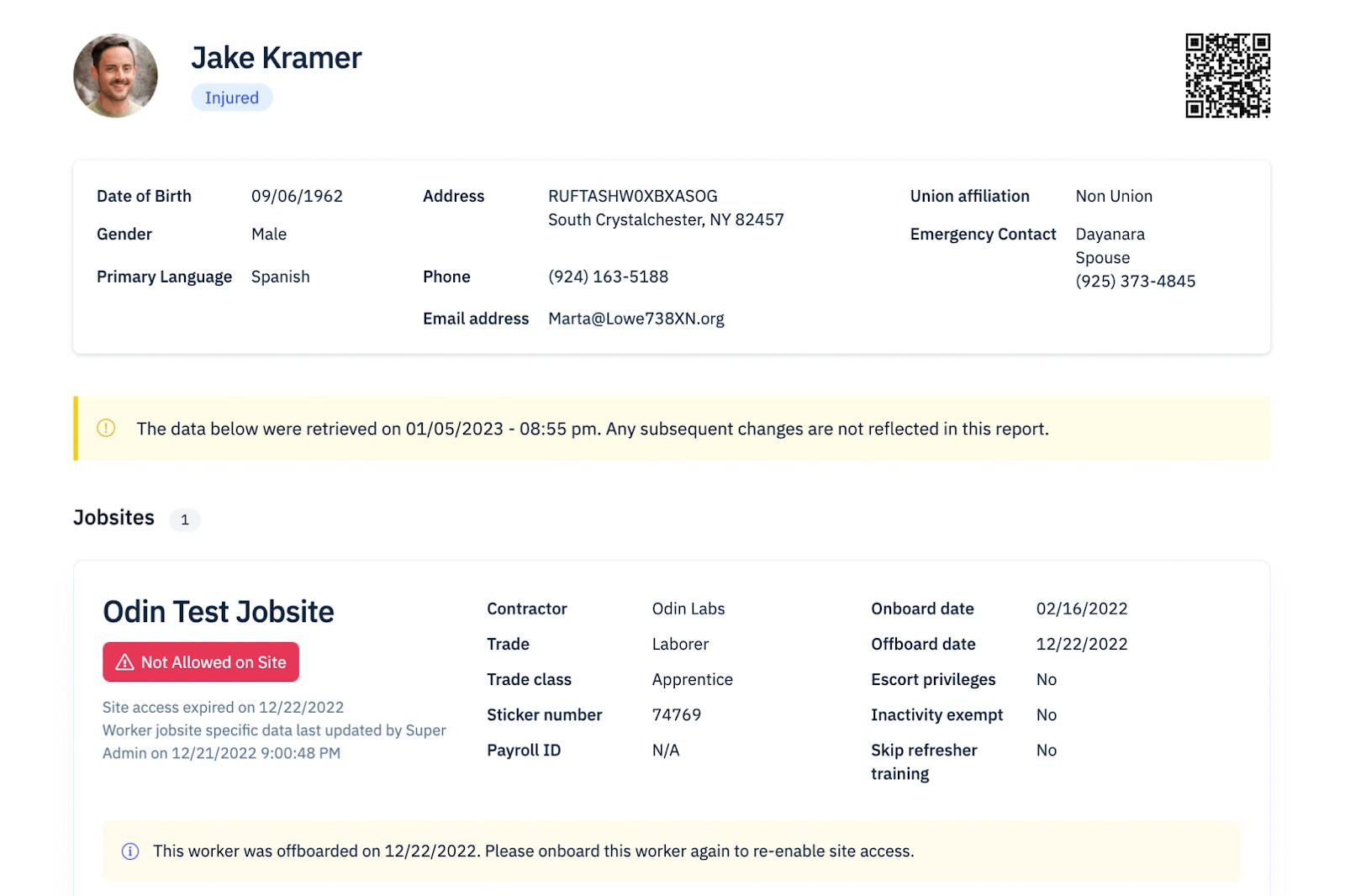Select Payroll ID value N/A
Viewport: 1345px width, 896px height.
coord(666,750)
